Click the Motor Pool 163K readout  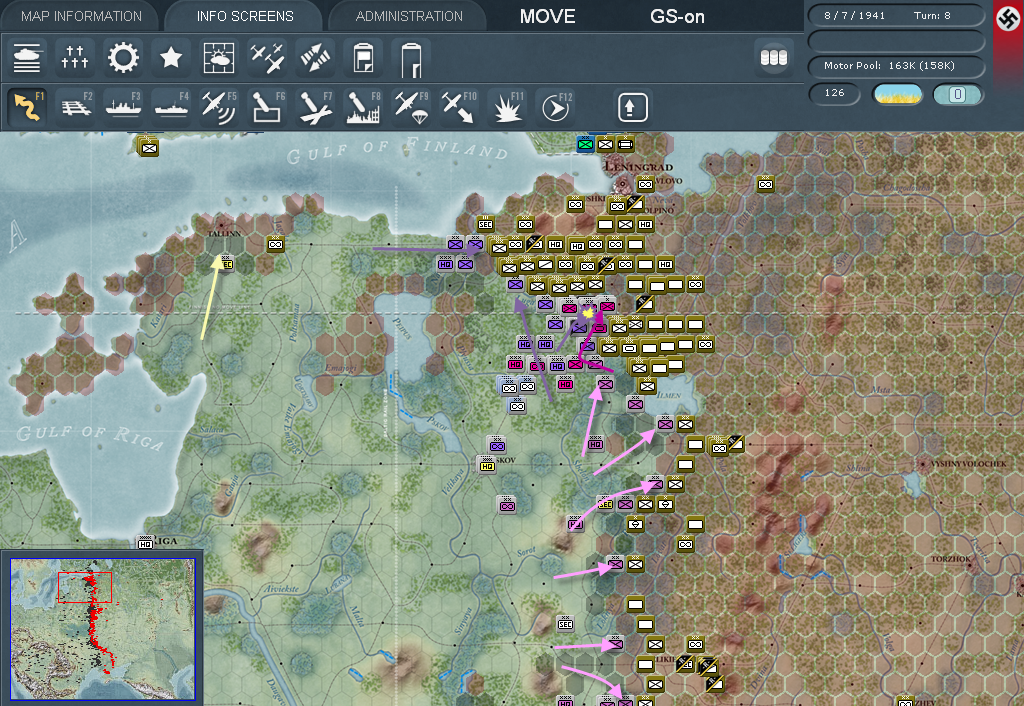point(895,66)
